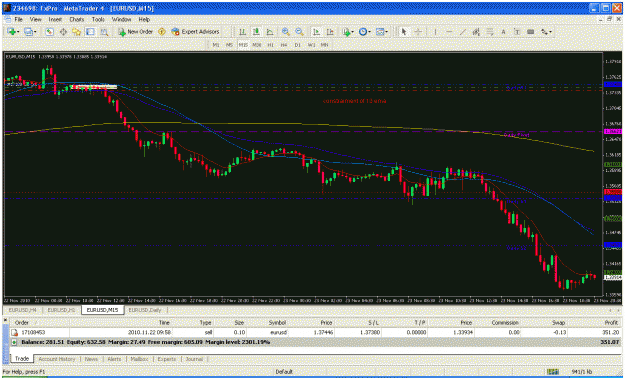The width and height of the screenshot is (625, 378).
Task: Toggle the Navigator star-folder icon
Action: click(x=77, y=32)
